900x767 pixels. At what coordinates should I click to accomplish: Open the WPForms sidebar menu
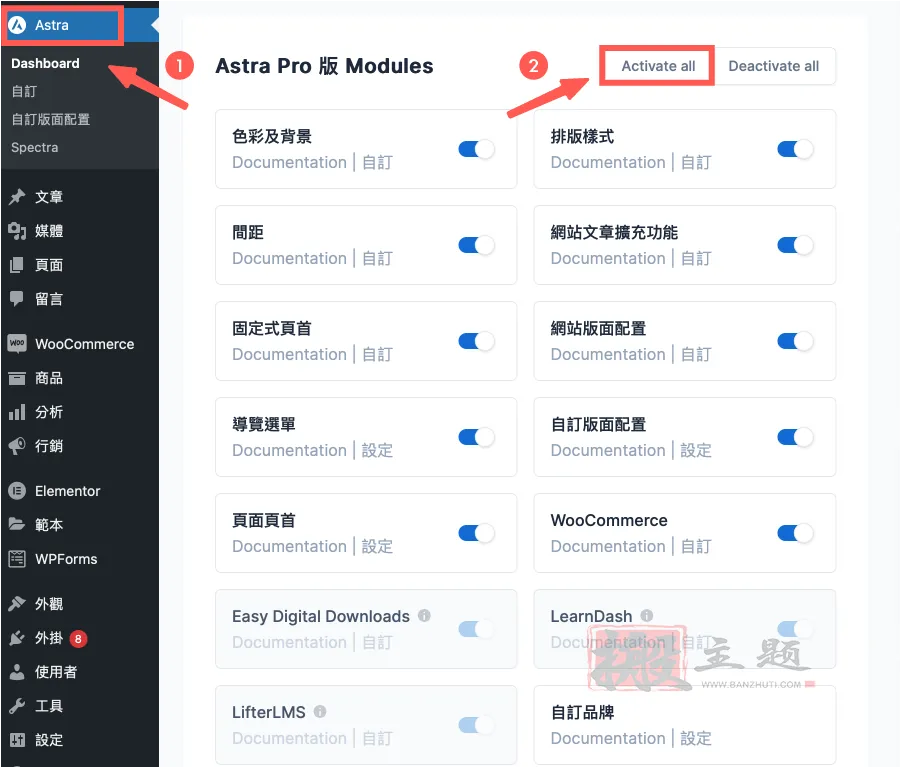[79, 559]
